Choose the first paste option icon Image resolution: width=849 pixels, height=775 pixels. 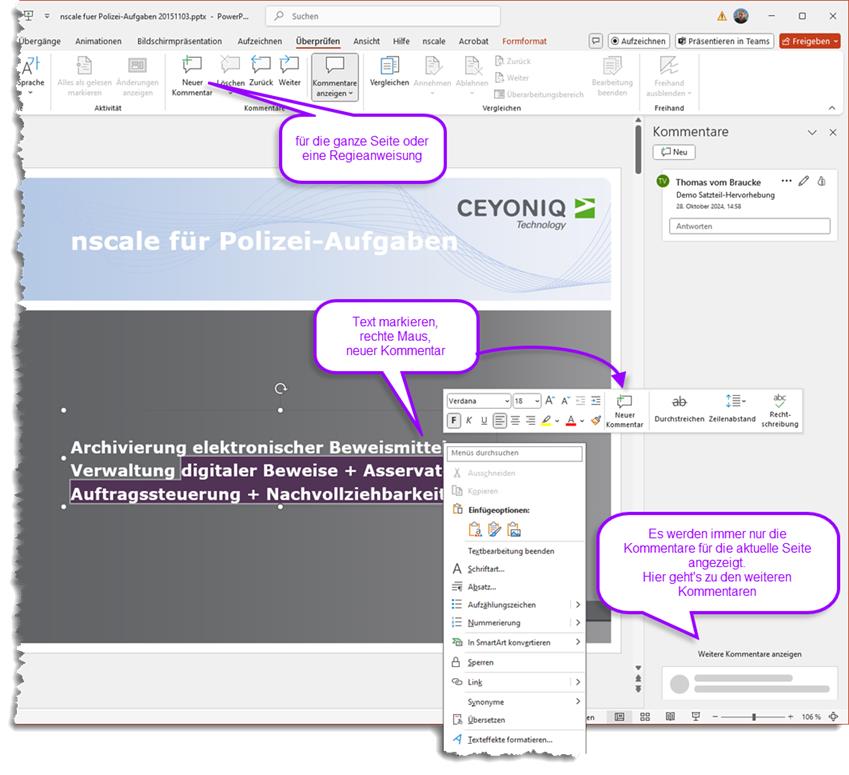click(x=475, y=530)
